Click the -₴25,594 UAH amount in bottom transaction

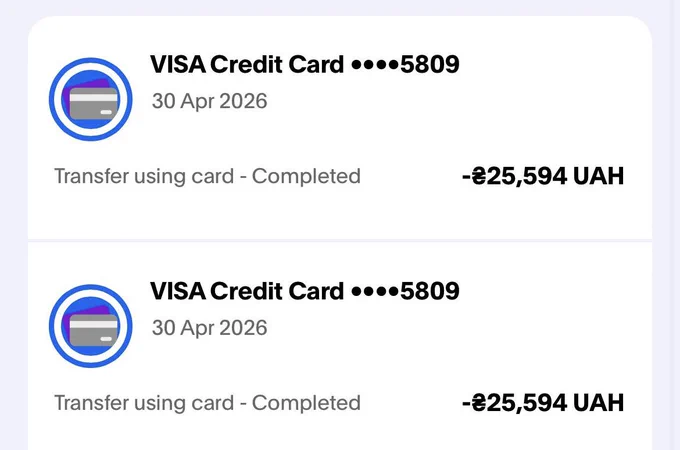click(x=543, y=403)
